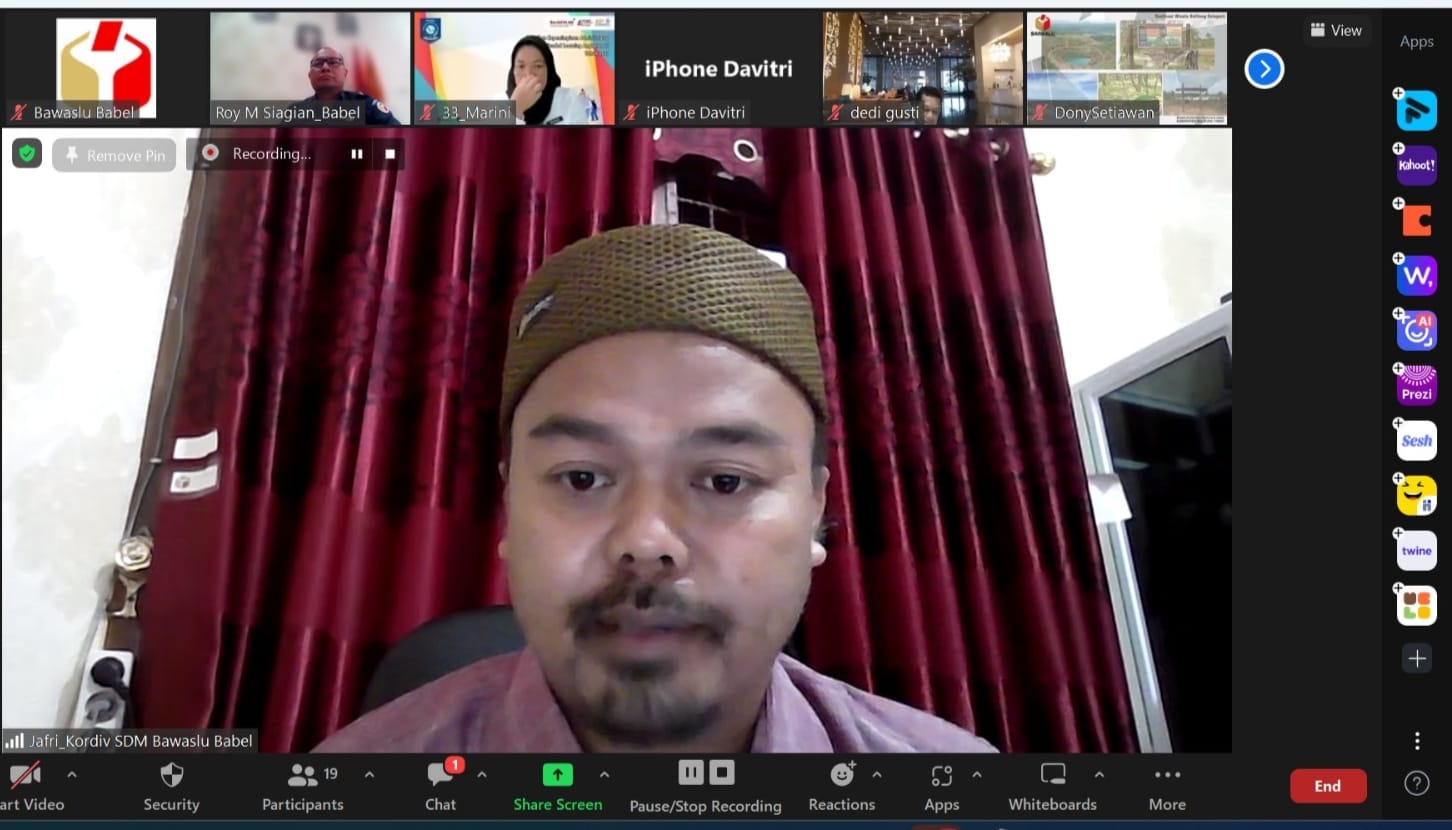
Task: Open the Participants list
Action: click(302, 786)
